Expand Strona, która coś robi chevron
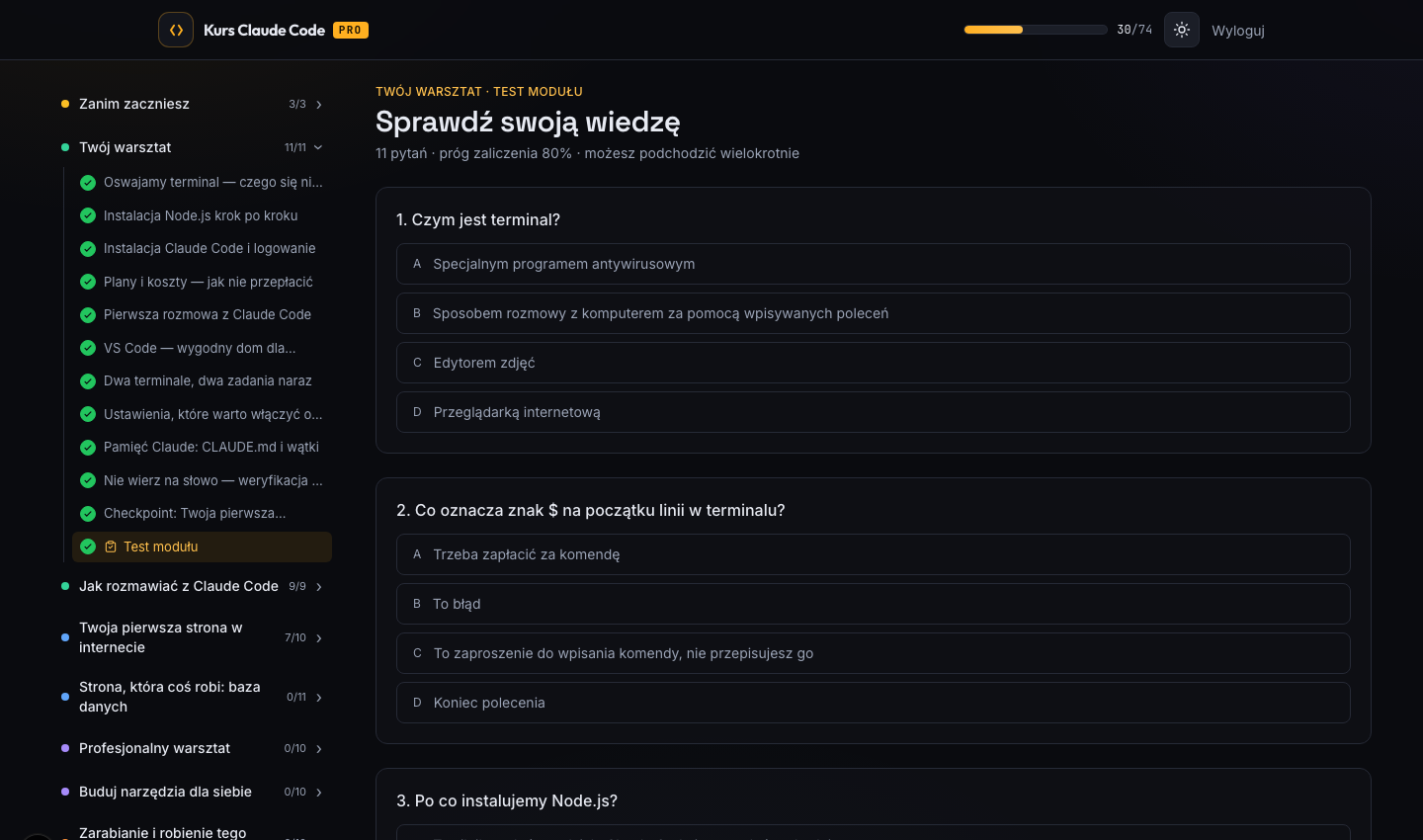The height and width of the screenshot is (840, 1423). [318, 698]
